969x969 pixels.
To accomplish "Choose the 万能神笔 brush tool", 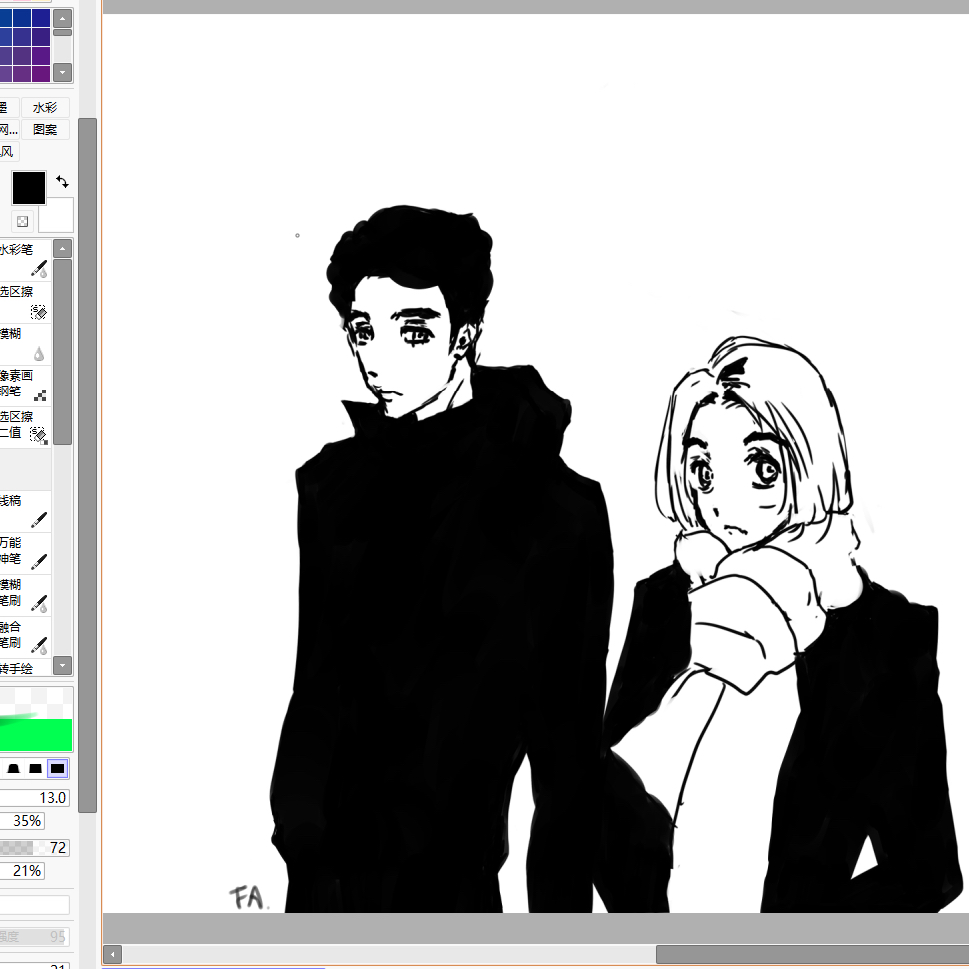I will click(24, 551).
